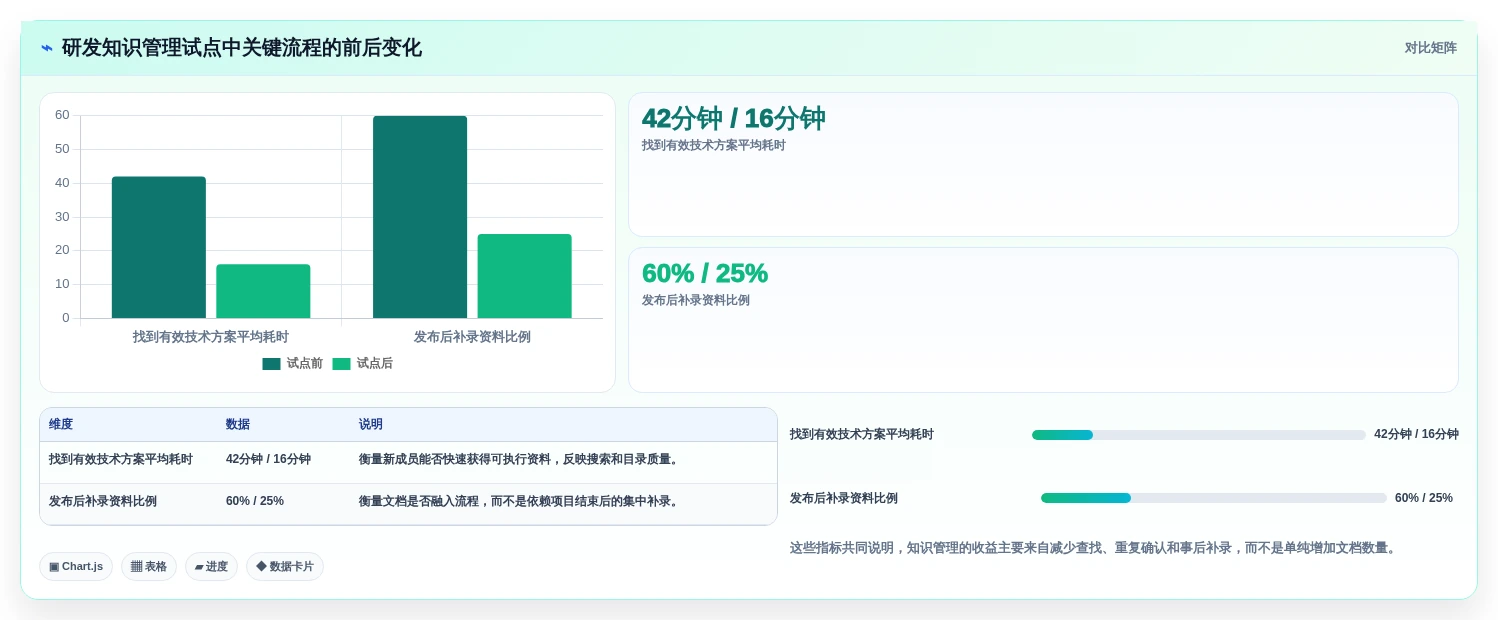
Task: Click the summary sentence starting 这些指标共同说明
Action: pyautogui.click(x=1094, y=548)
